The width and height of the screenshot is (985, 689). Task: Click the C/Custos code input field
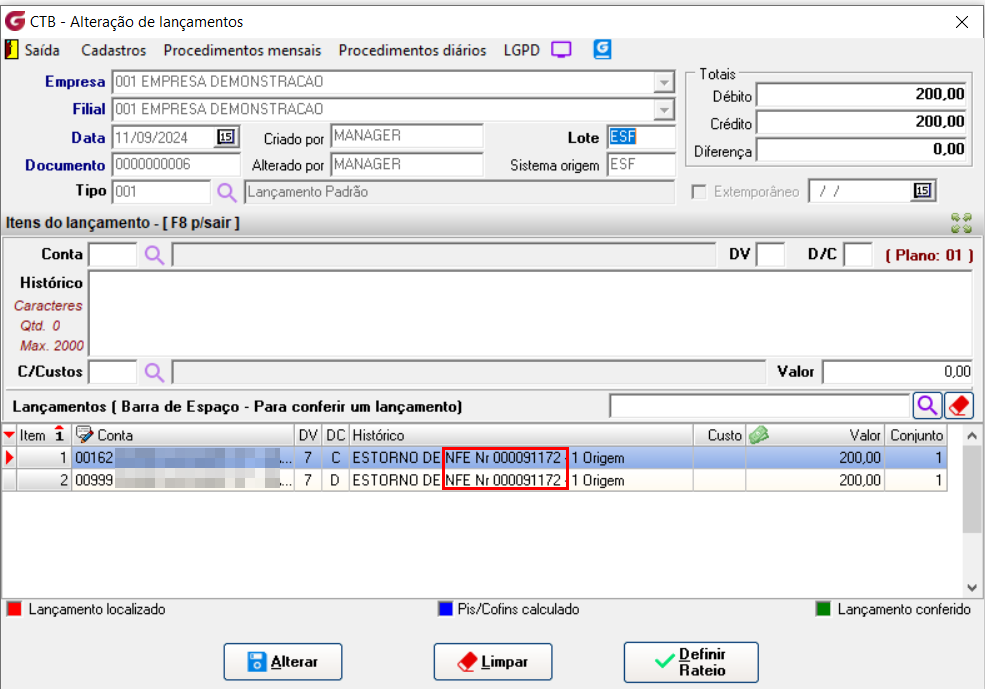tap(113, 372)
